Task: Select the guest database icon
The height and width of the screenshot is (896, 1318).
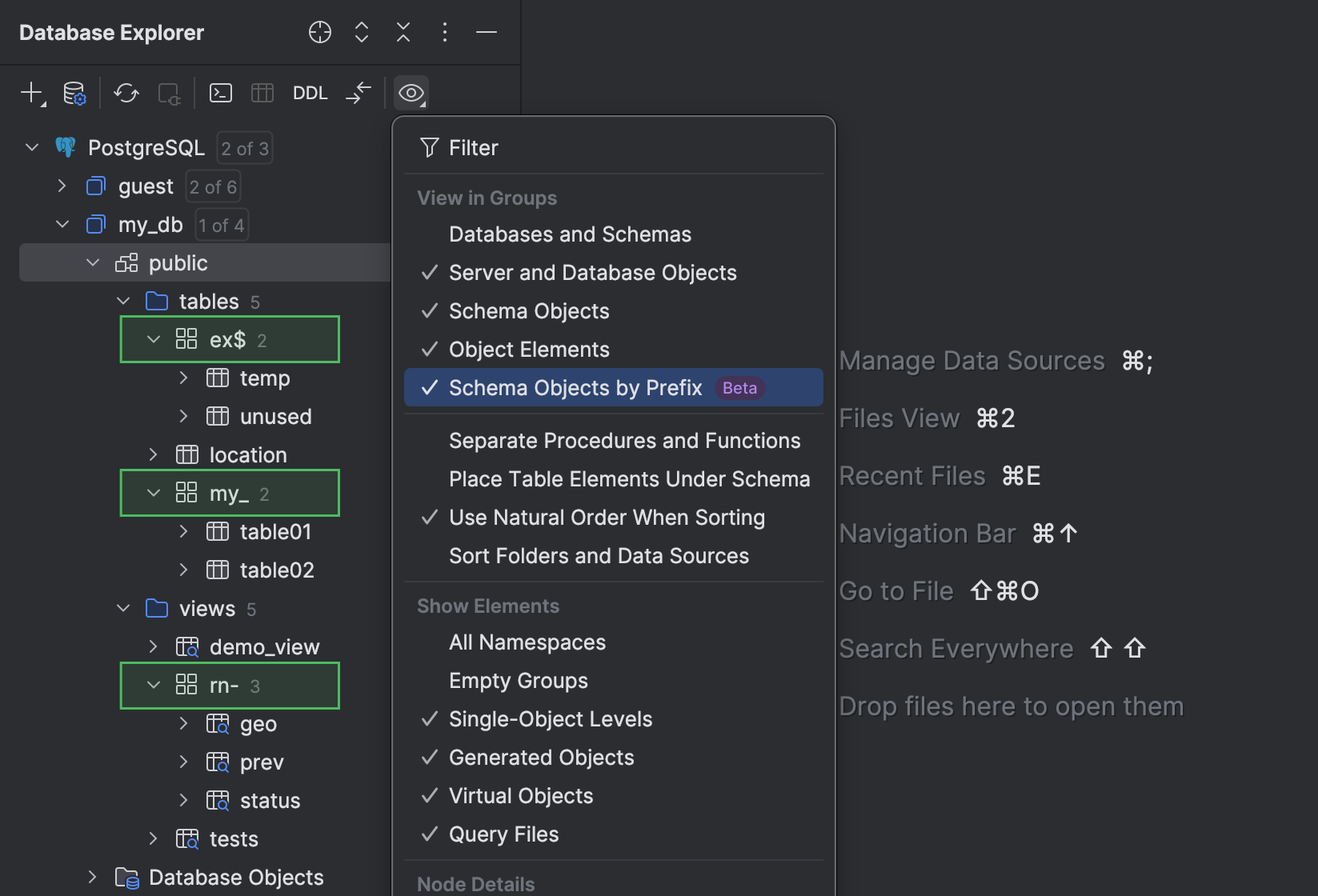Action: coord(96,186)
